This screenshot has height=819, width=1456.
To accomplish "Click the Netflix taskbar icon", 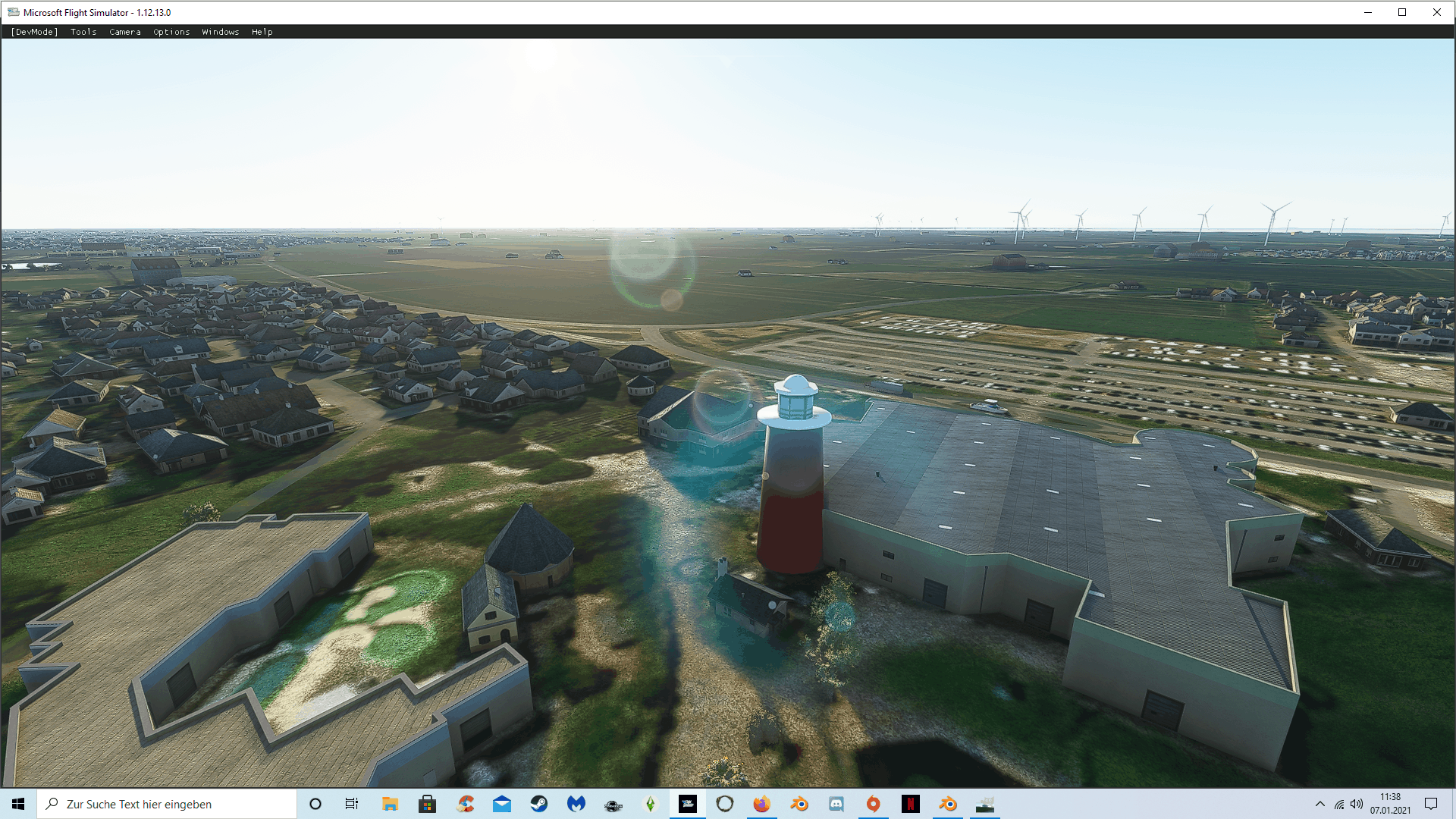I will (x=911, y=804).
